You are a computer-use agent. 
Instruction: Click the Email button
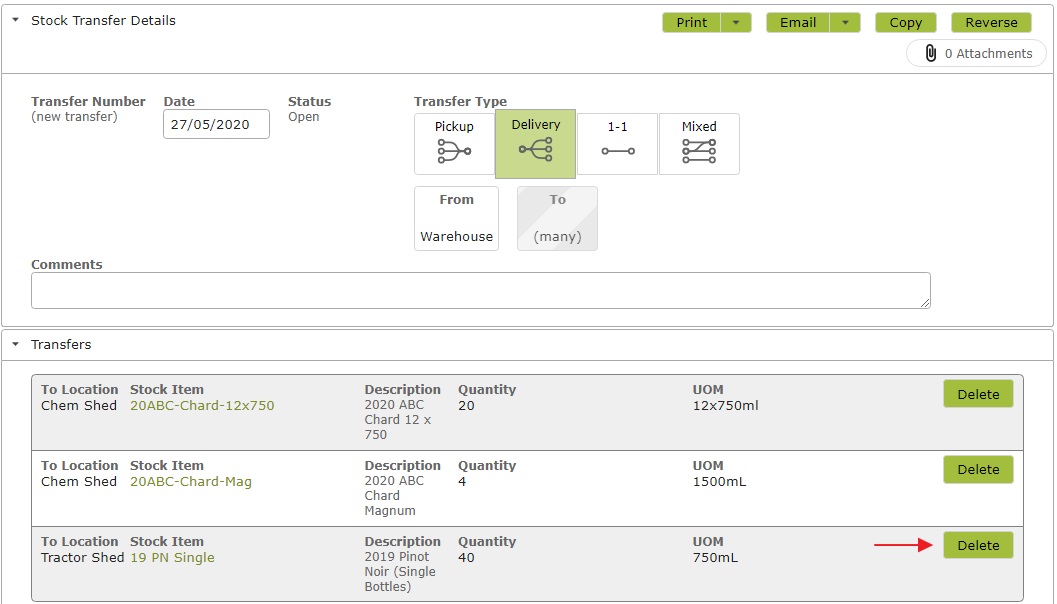pos(798,22)
